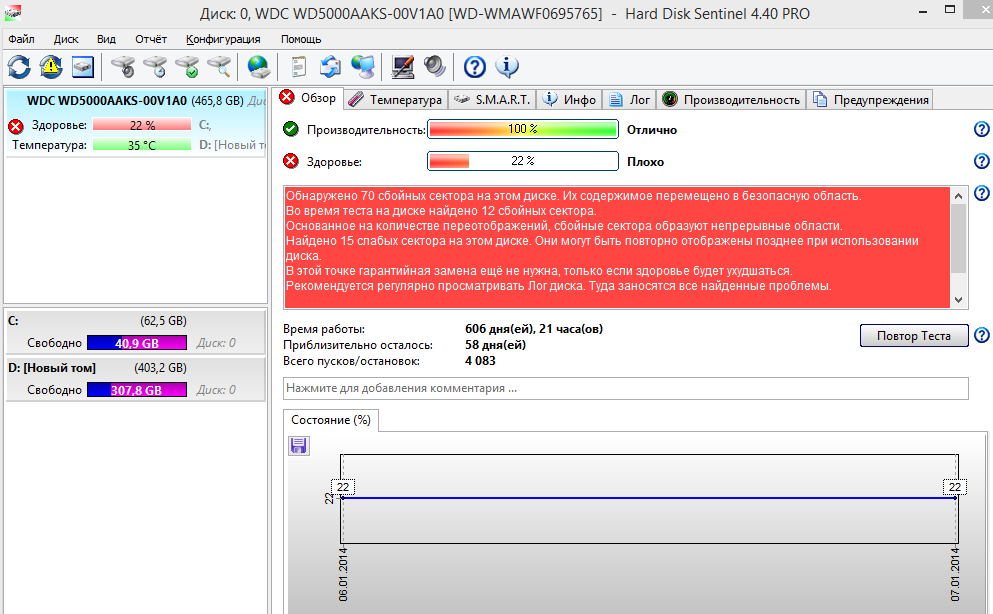Viewport: 993px width, 614px height.
Task: Switch to the Обзор tab
Action: pyautogui.click(x=308, y=98)
